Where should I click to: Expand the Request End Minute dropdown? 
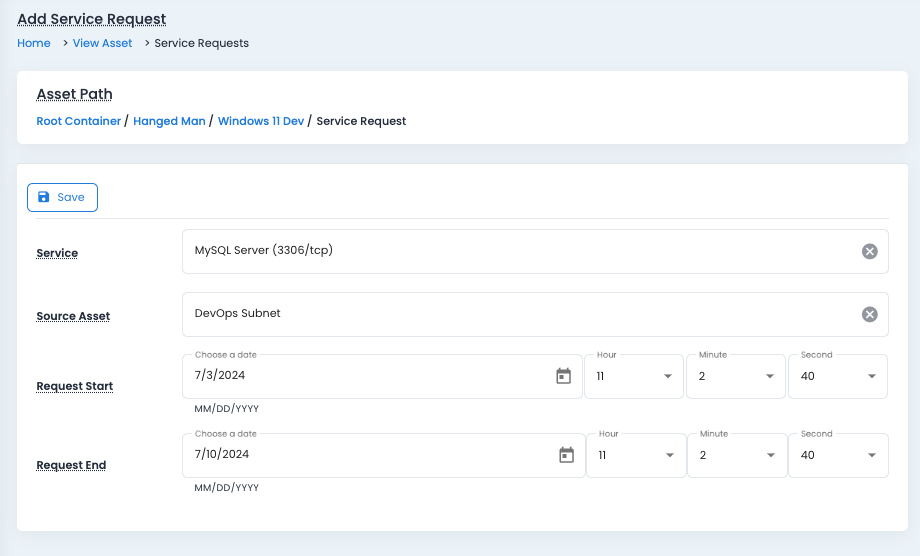click(x=736, y=455)
